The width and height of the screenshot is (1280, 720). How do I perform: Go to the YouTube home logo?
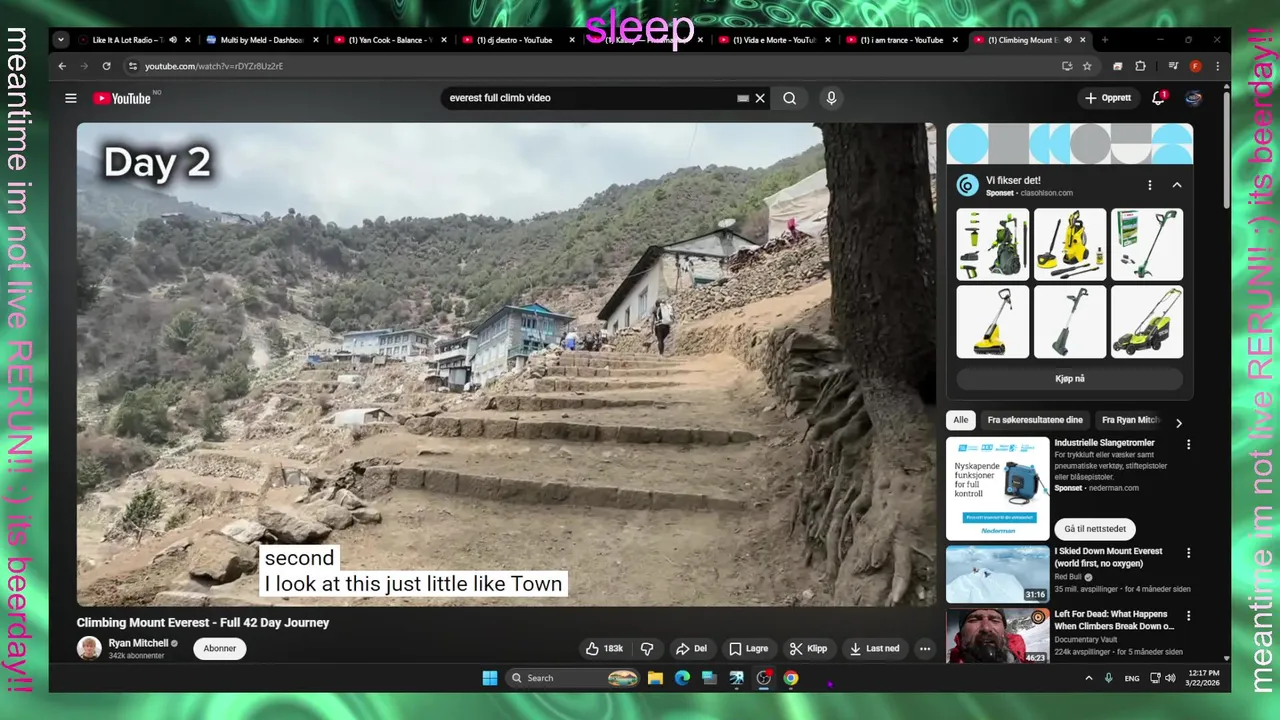[x=122, y=98]
